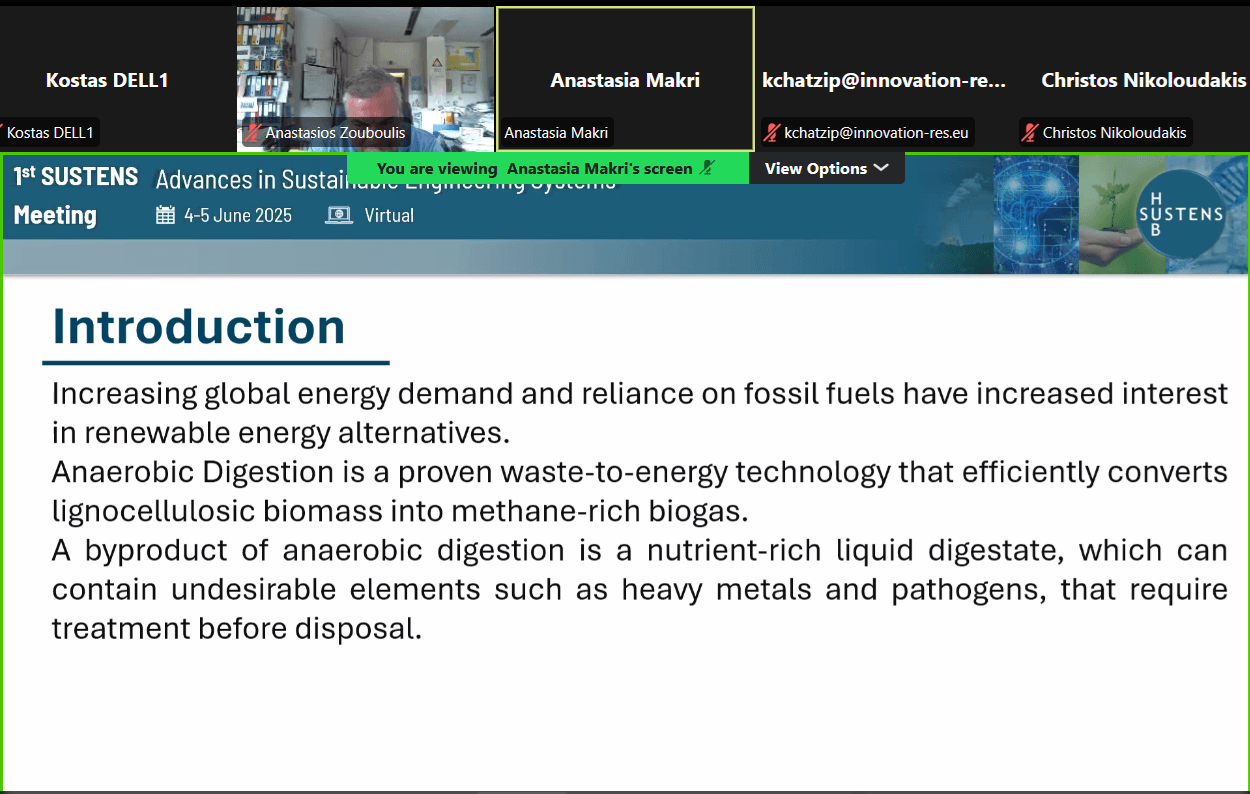
Task: Click muted mic icon beside Anastasios Zouboulis
Action: [x=254, y=132]
